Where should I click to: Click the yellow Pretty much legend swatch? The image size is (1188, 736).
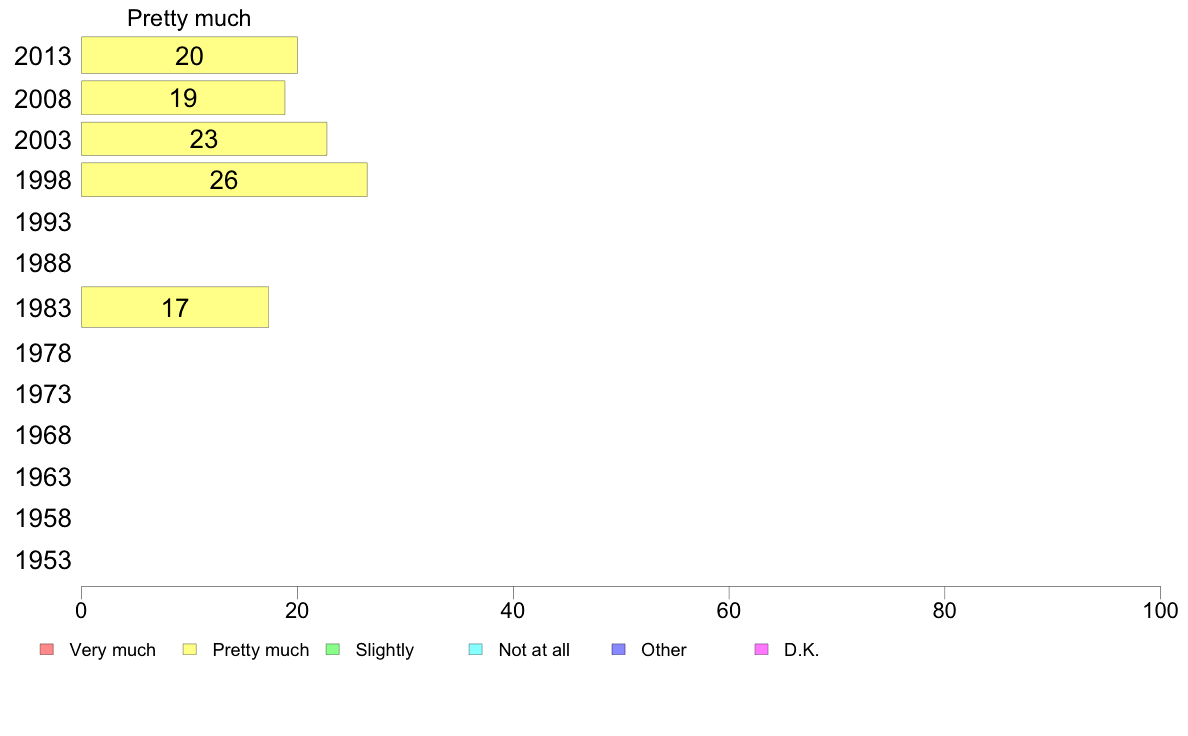click(190, 650)
